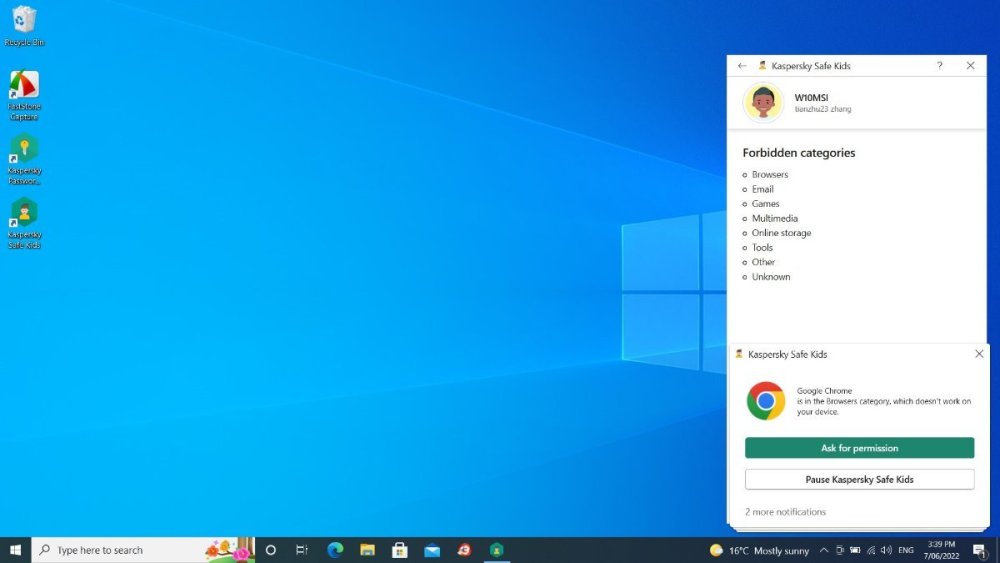Click the Browsers forbidden category
Image resolution: width=1000 pixels, height=563 pixels.
tap(770, 175)
